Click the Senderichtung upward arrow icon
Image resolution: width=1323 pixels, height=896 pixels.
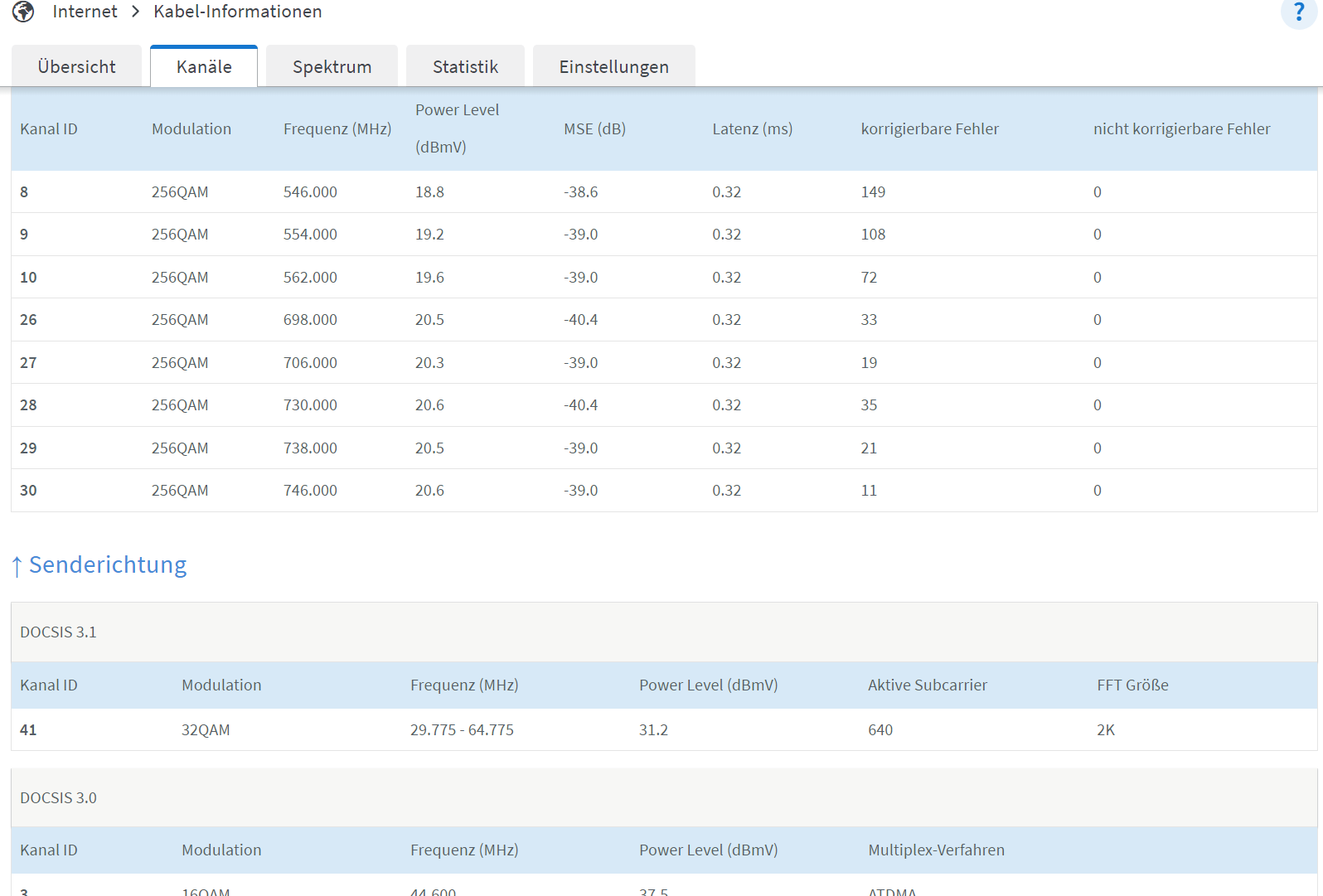click(x=17, y=567)
